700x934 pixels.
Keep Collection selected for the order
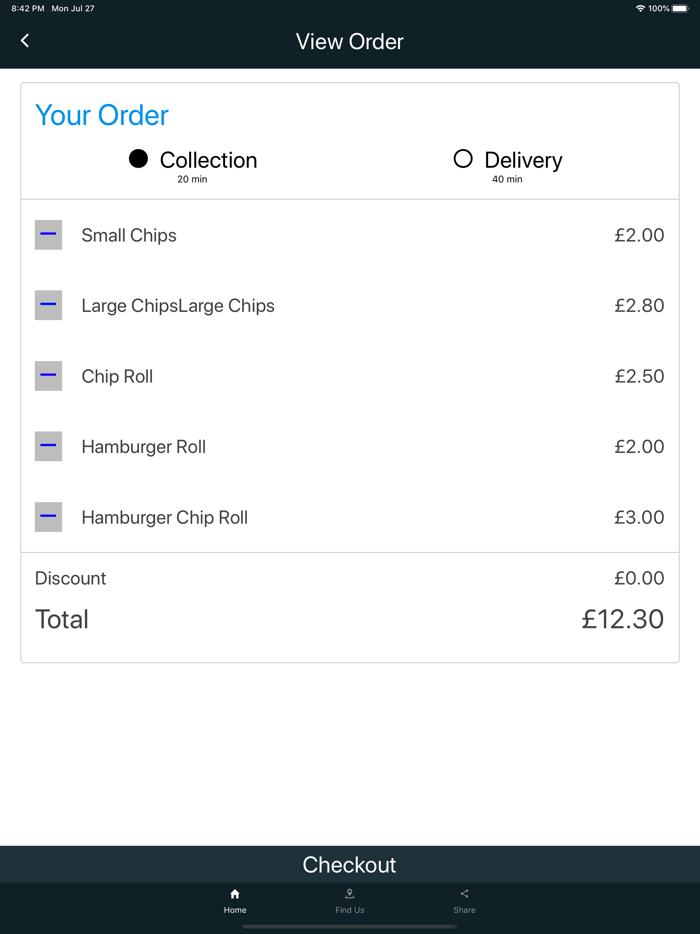pyautogui.click(x=138, y=158)
